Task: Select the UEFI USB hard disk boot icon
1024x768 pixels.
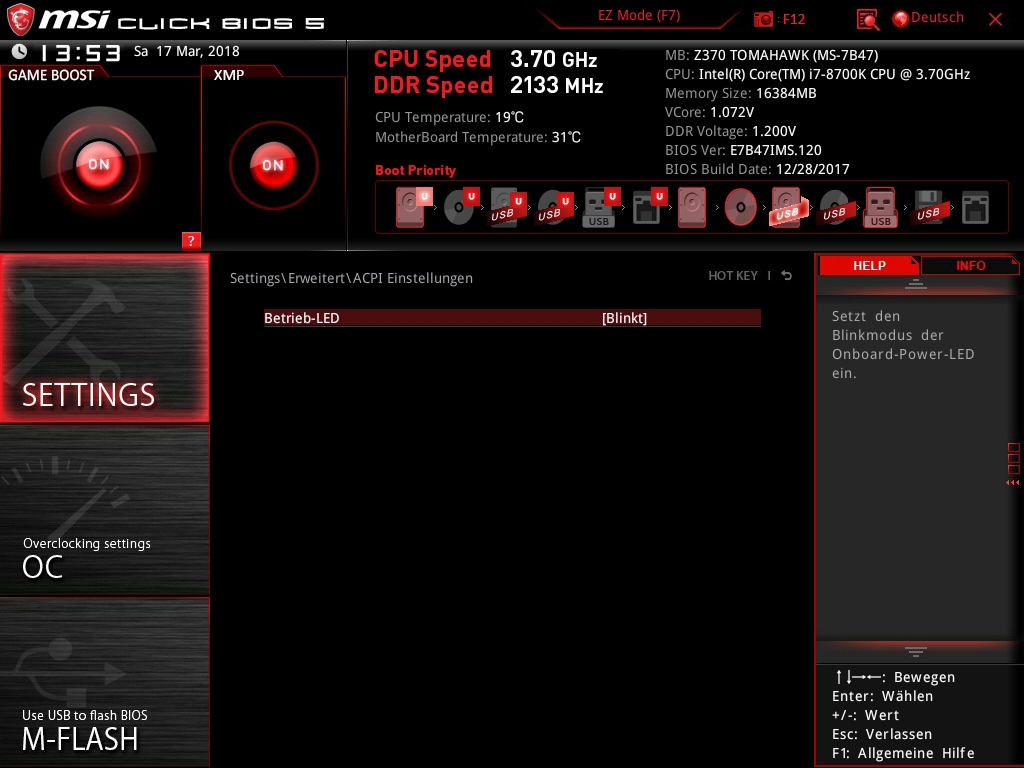Action: pos(507,208)
